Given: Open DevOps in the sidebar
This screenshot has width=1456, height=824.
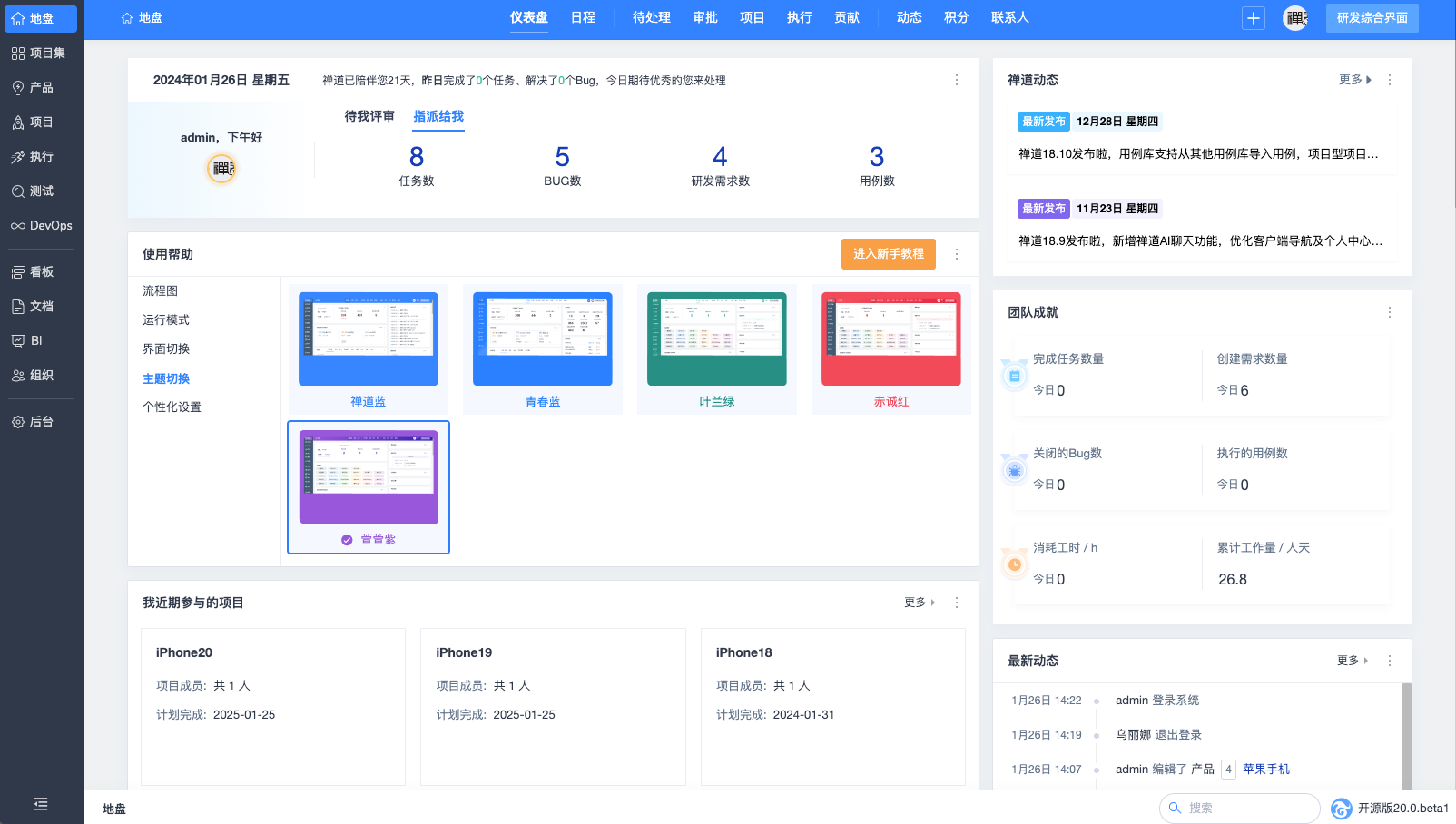Looking at the screenshot, I should (x=42, y=225).
